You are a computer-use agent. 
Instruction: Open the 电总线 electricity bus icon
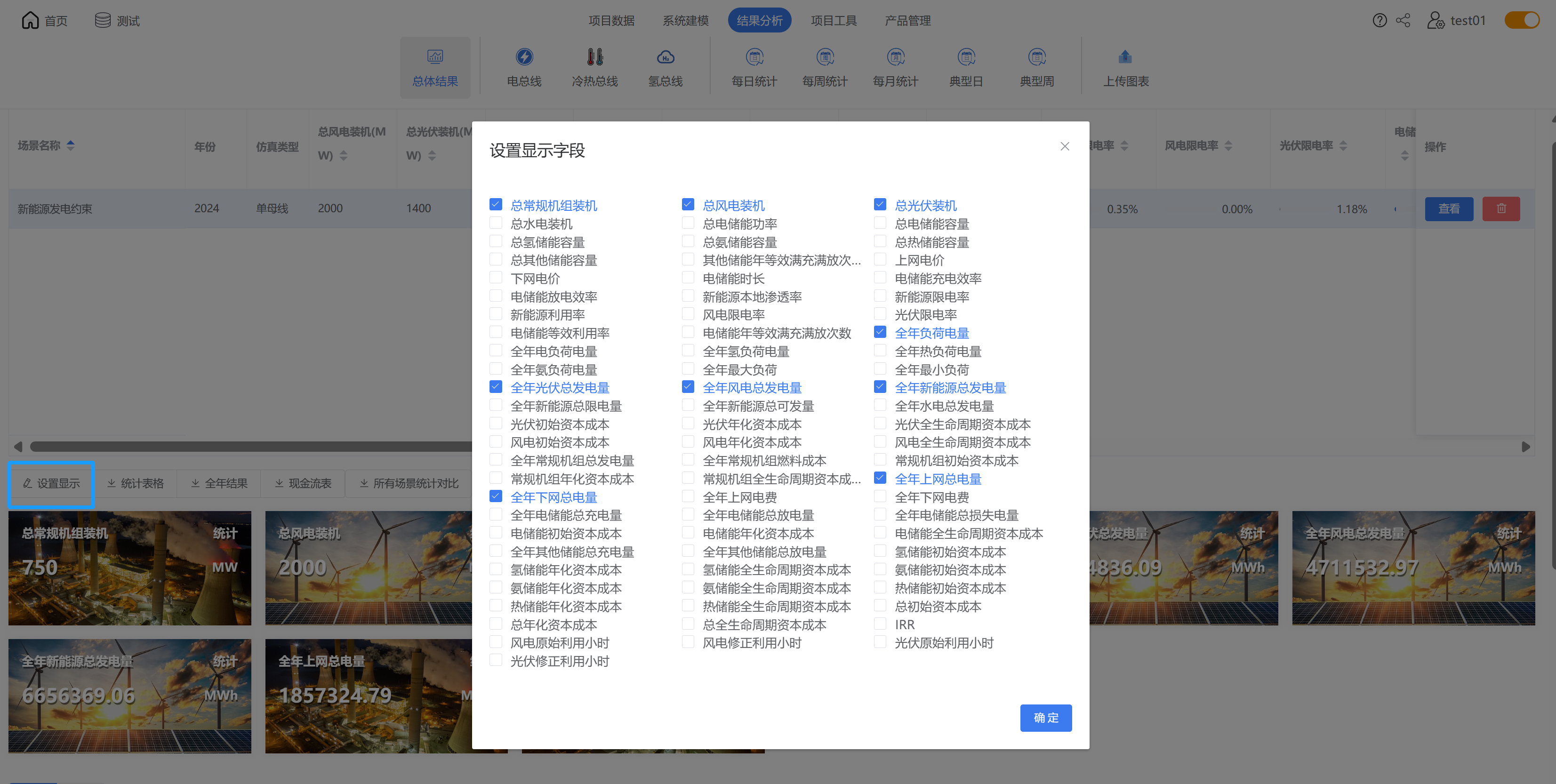click(x=524, y=57)
